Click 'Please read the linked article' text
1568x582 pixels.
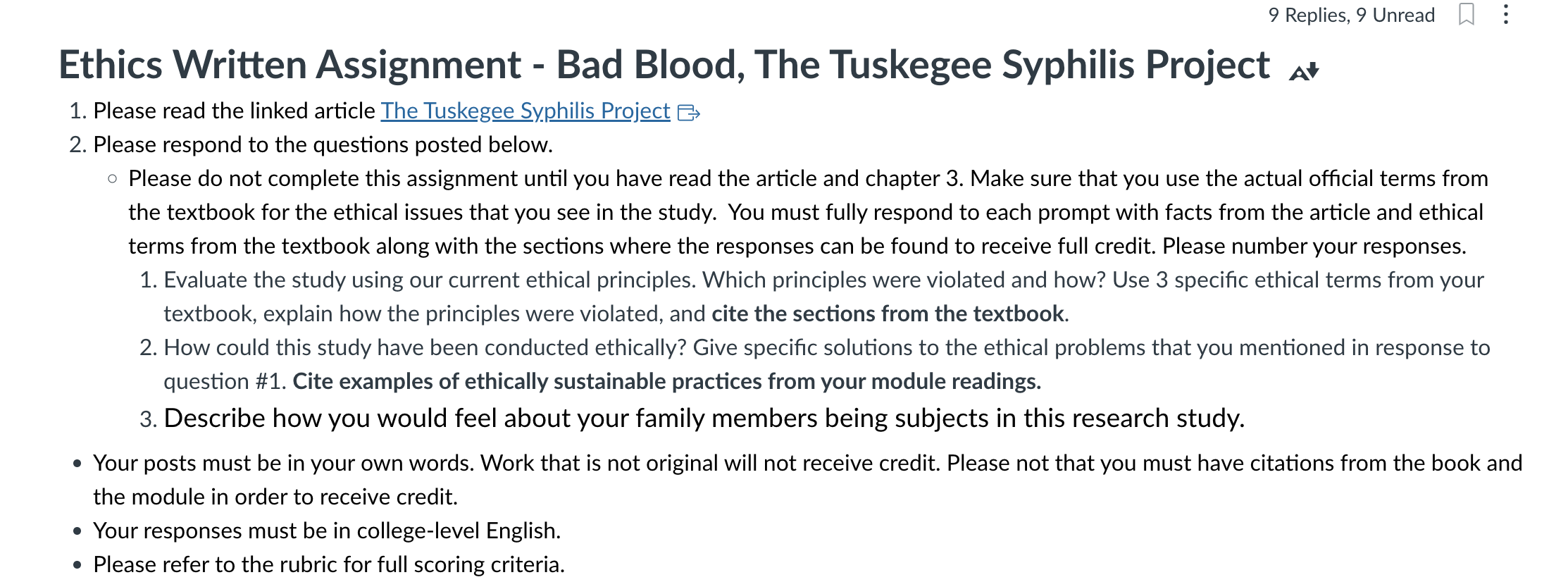pos(234,111)
